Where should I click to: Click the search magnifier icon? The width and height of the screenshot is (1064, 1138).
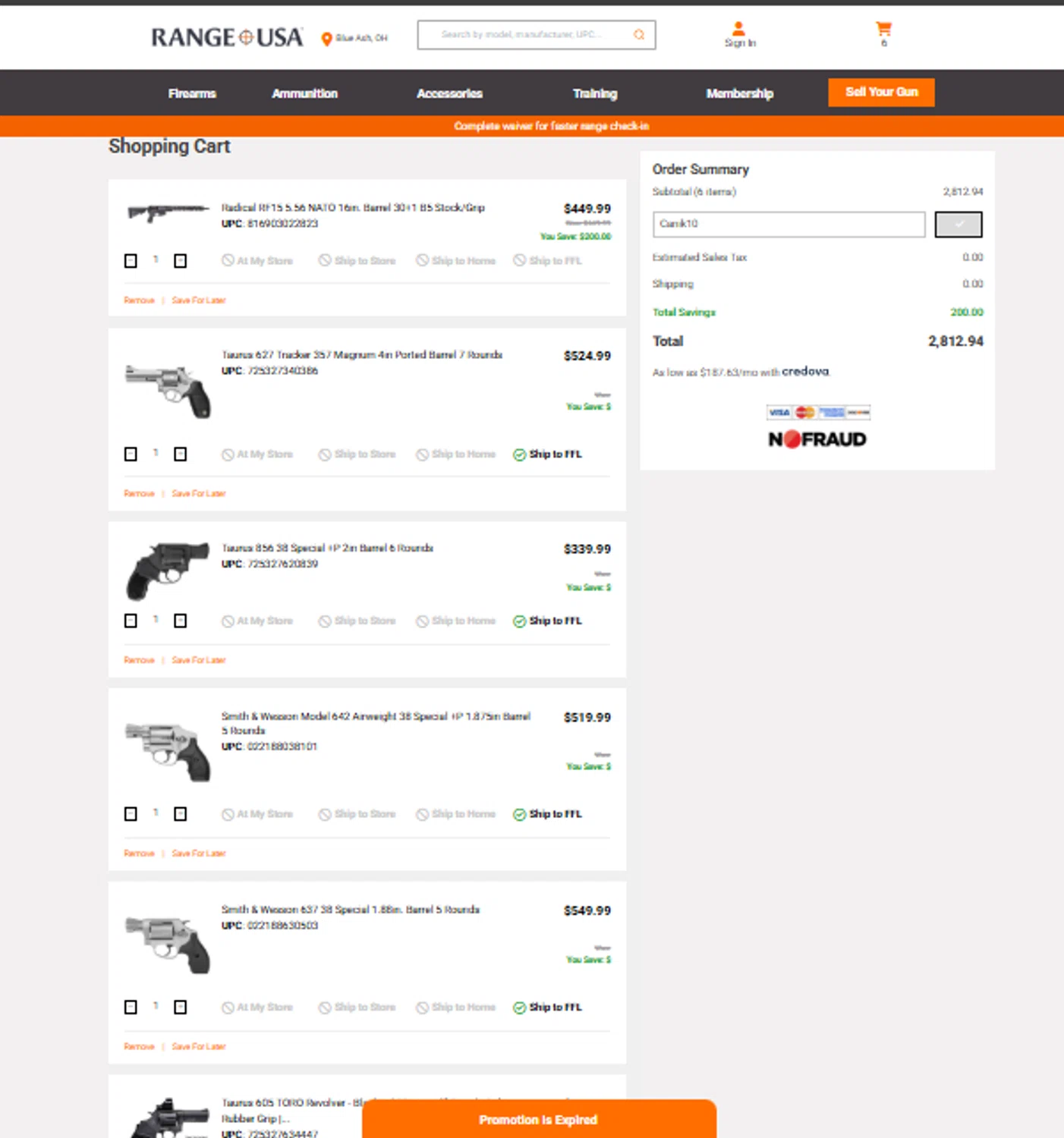click(x=639, y=35)
